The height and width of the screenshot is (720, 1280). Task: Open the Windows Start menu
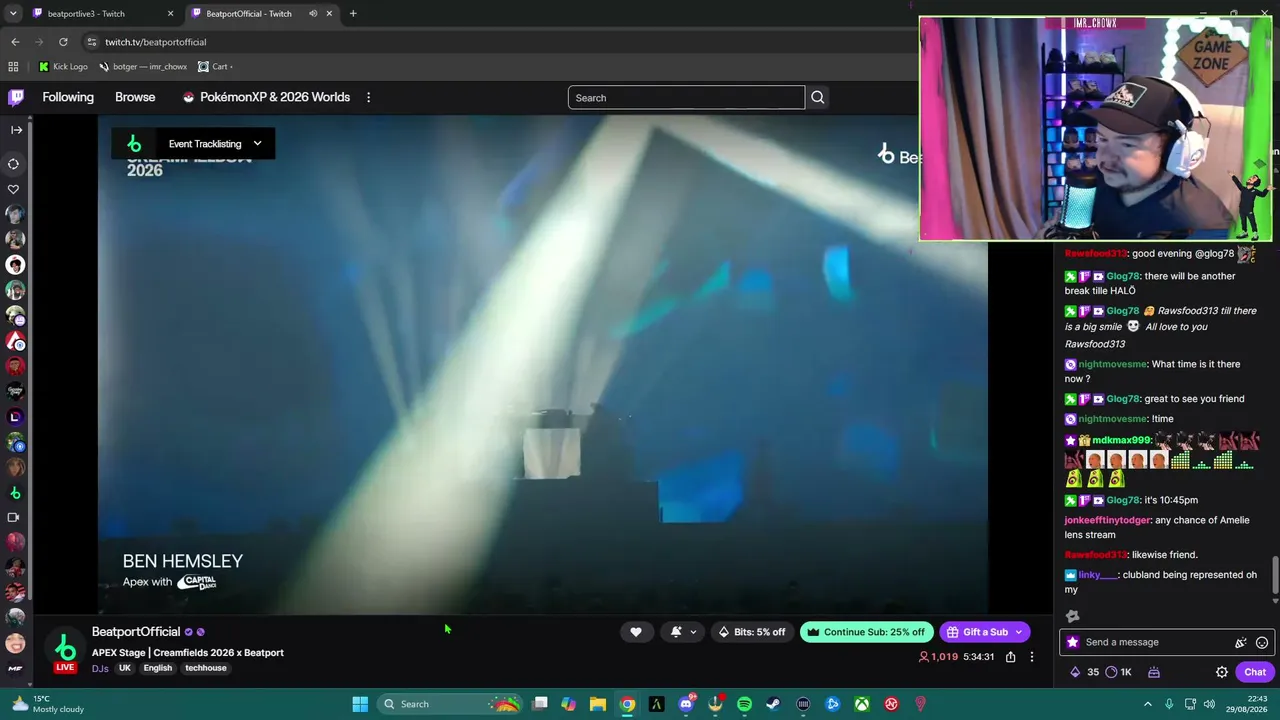(360, 704)
